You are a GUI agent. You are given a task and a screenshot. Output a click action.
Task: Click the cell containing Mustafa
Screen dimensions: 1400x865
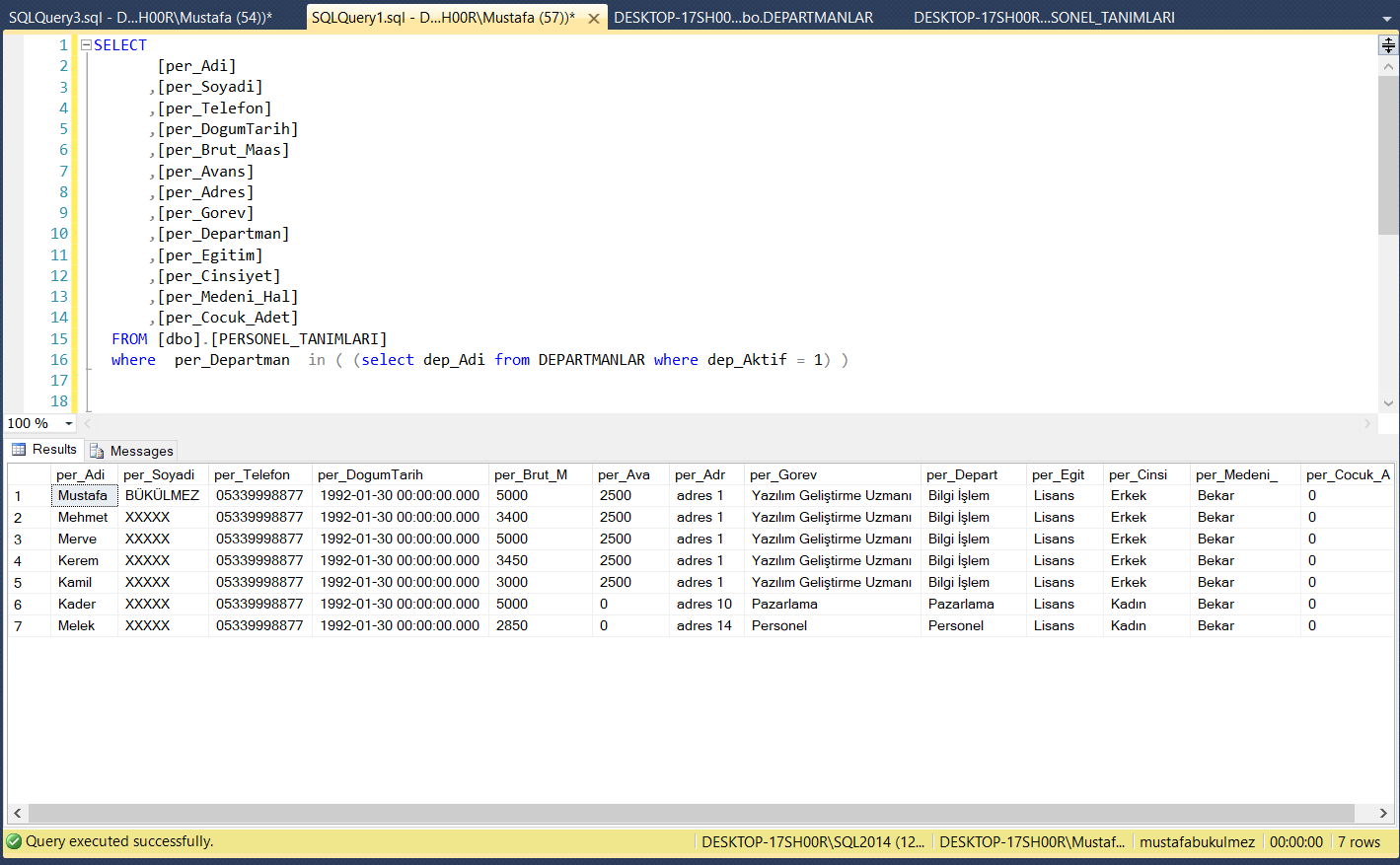pos(84,495)
